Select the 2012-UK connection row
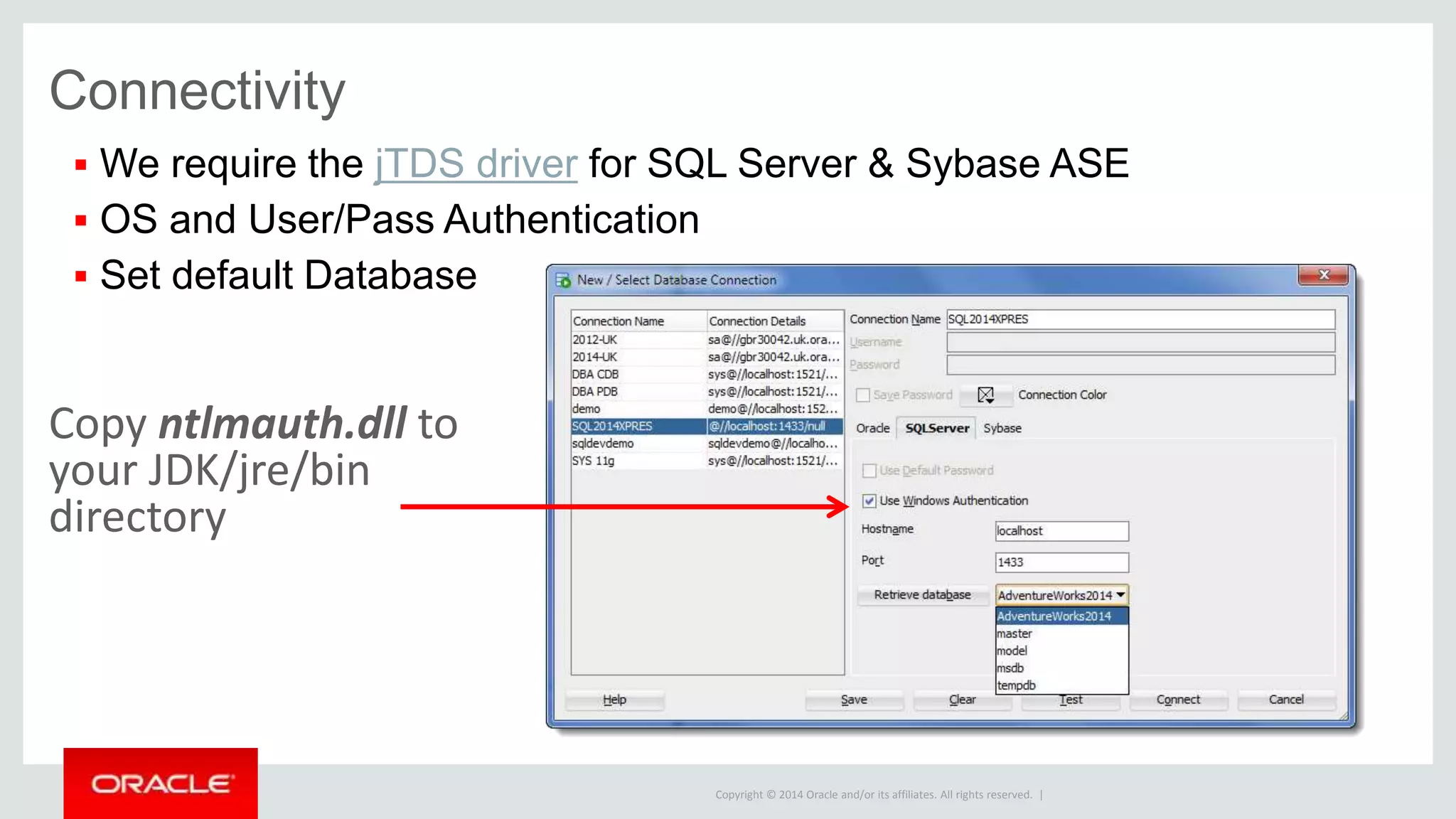 (707, 340)
